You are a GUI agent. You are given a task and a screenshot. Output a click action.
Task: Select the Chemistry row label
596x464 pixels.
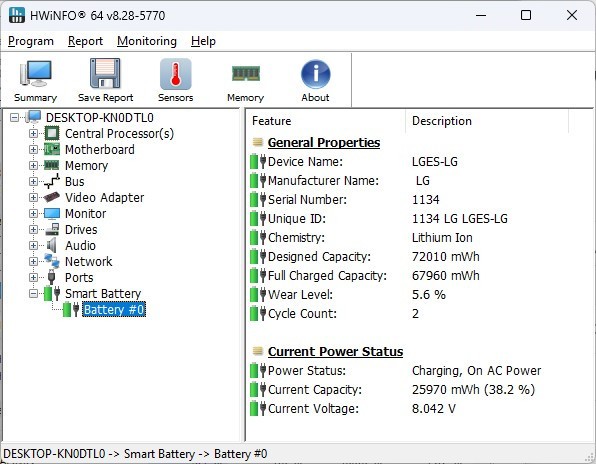click(x=296, y=238)
